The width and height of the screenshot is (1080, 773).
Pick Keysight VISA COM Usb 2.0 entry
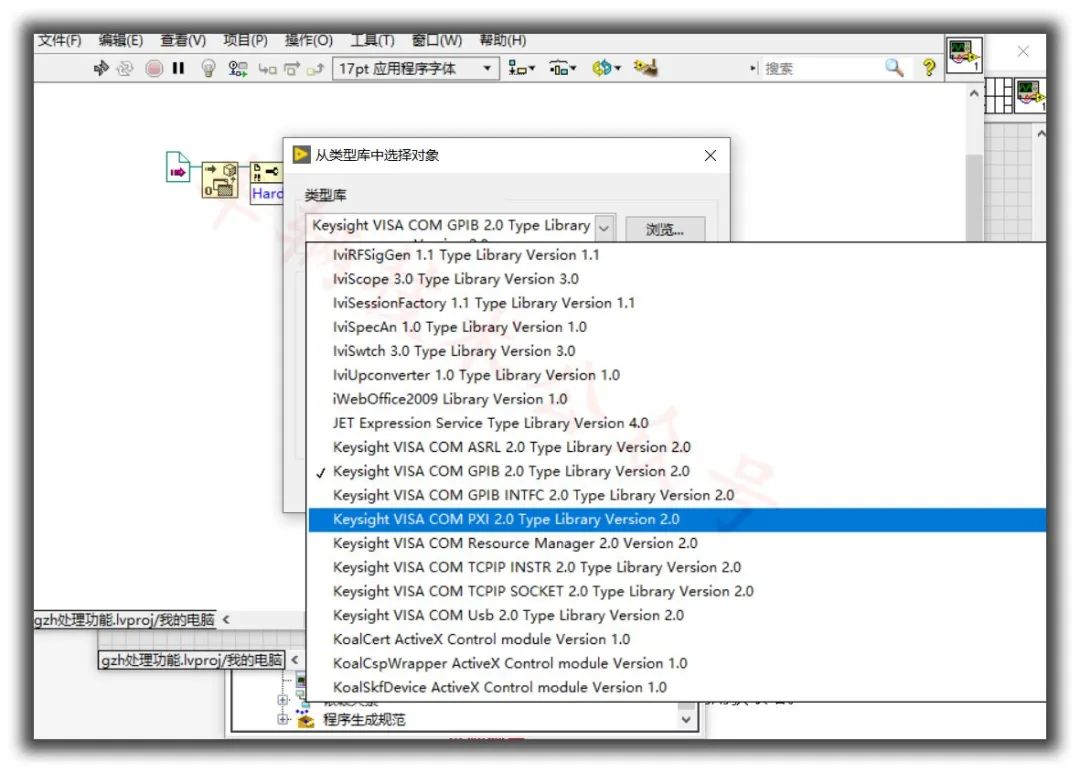(x=676, y=615)
